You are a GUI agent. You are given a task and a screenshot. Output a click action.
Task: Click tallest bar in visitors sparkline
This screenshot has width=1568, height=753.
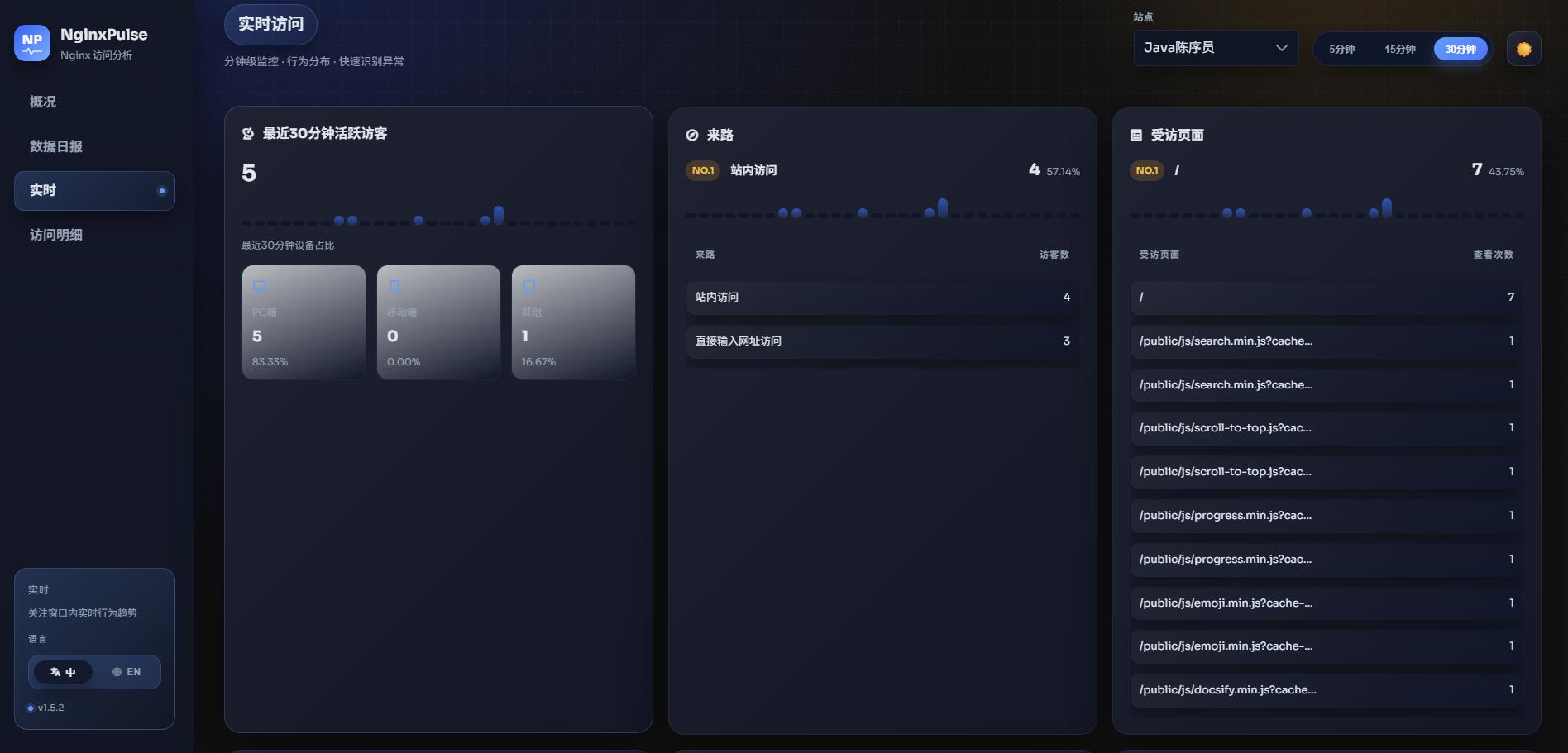tap(498, 216)
